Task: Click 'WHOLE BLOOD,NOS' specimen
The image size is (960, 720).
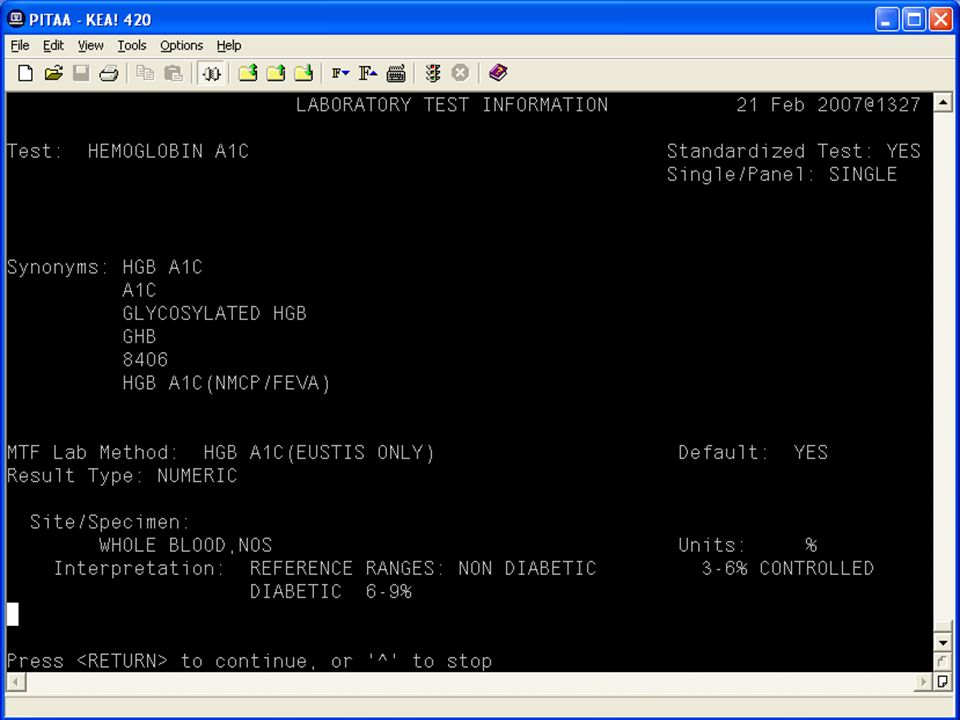Action: pos(186,546)
